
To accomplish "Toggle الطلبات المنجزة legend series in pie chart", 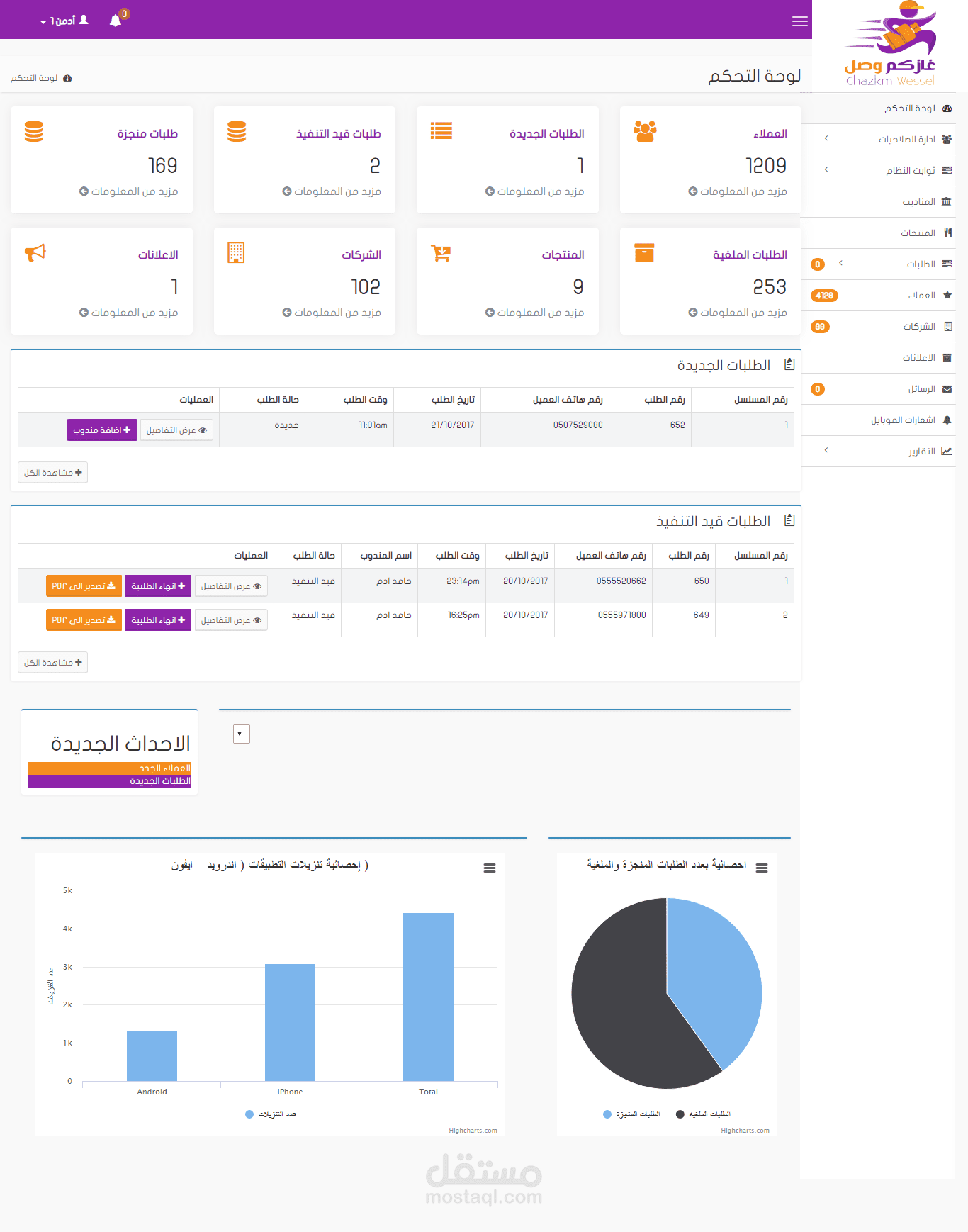I will (x=631, y=1114).
